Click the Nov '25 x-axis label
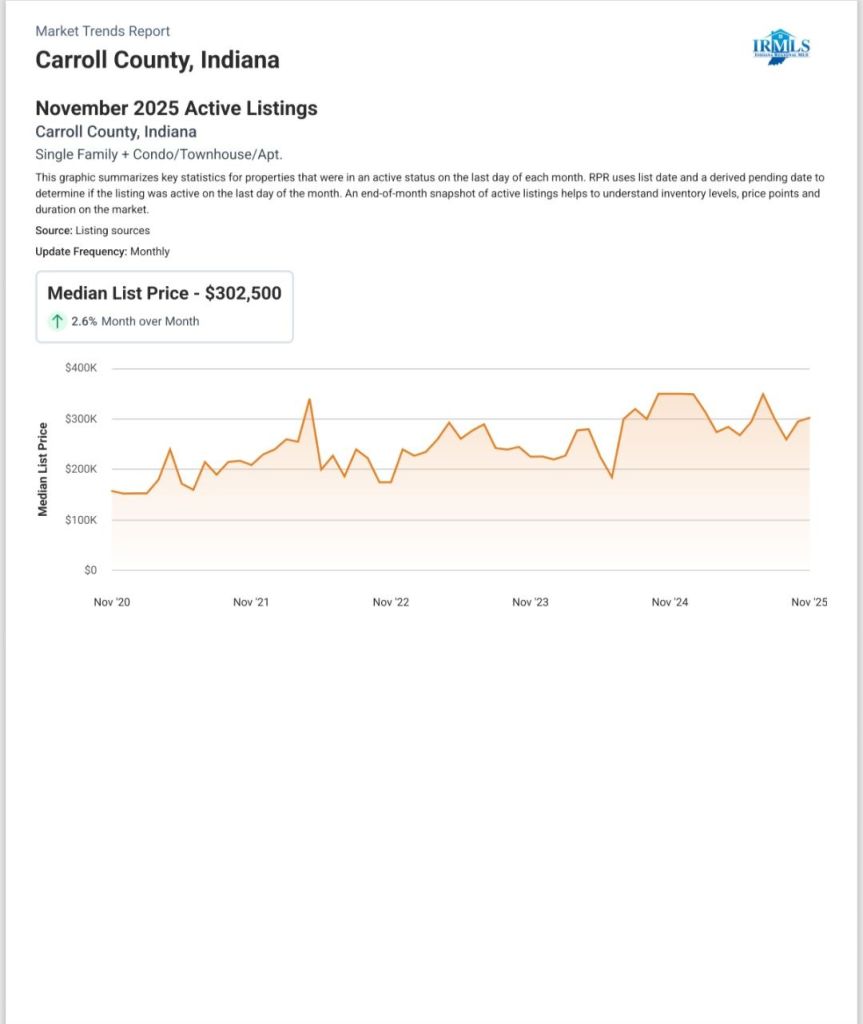Image resolution: width=863 pixels, height=1024 pixels. click(808, 602)
